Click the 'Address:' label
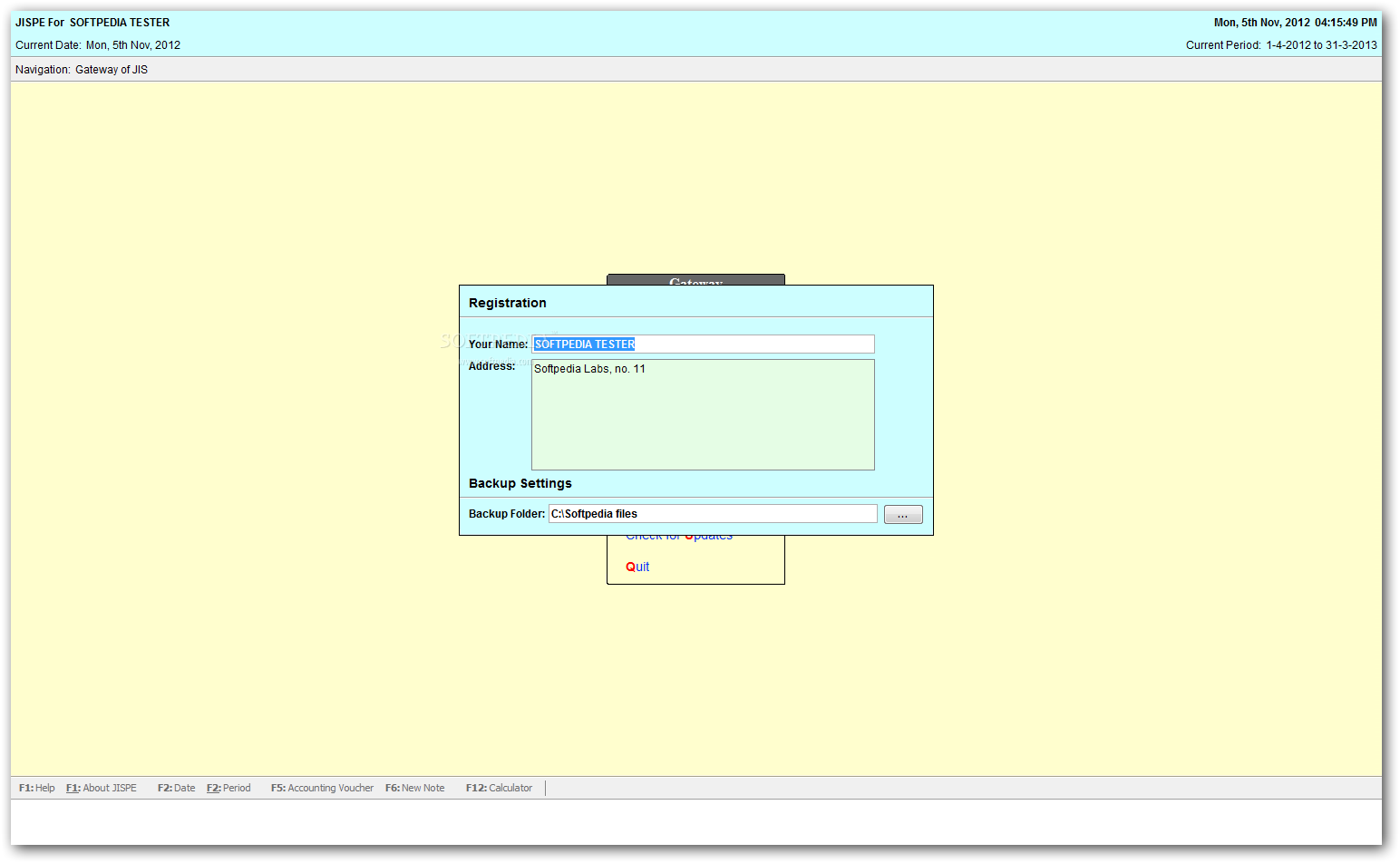 (x=491, y=366)
